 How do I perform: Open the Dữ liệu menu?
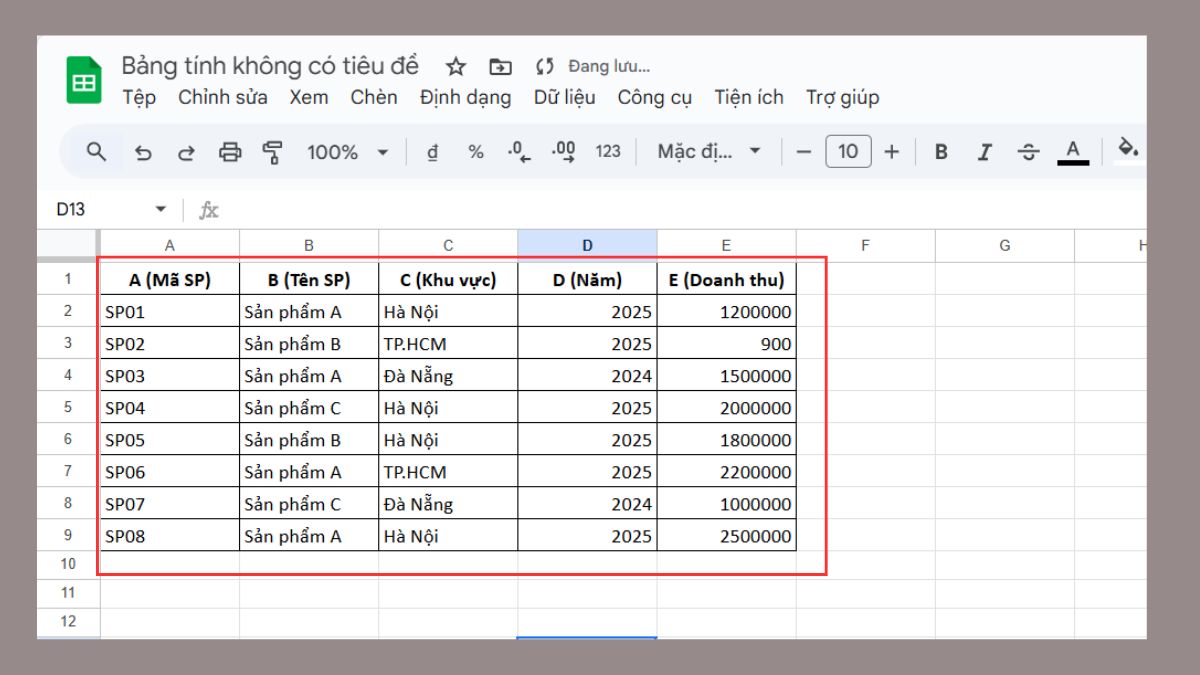point(563,97)
